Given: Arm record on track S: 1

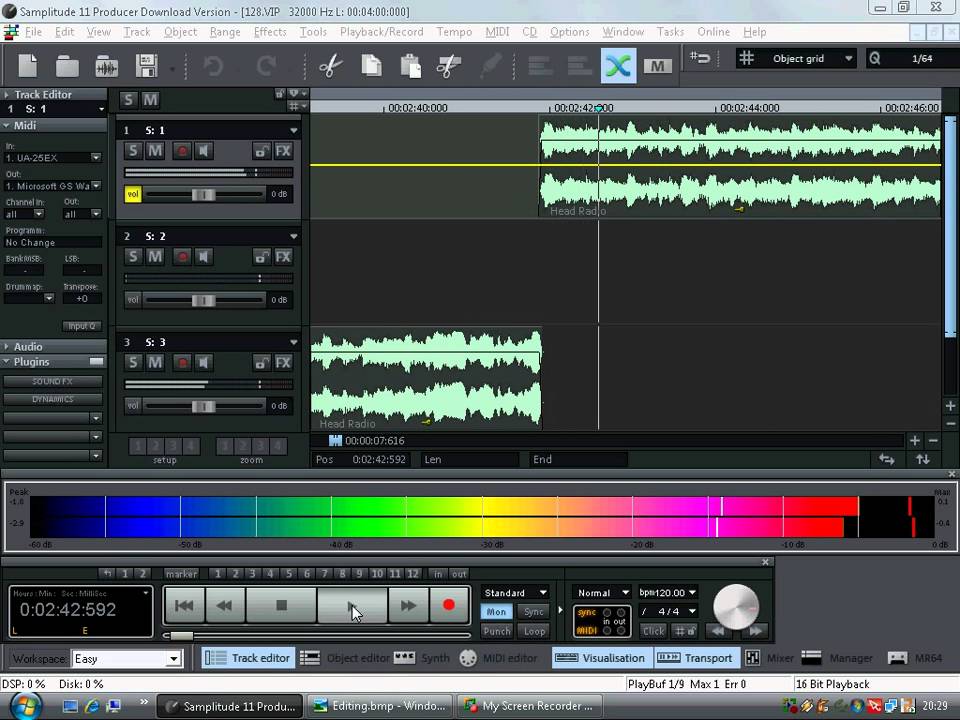Looking at the screenshot, I should click(182, 151).
